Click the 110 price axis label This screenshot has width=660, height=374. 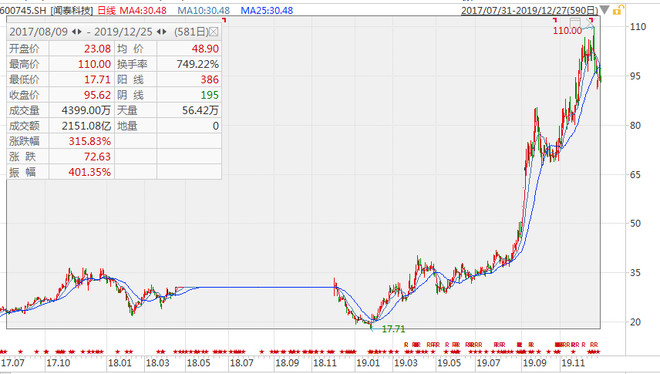[x=638, y=27]
